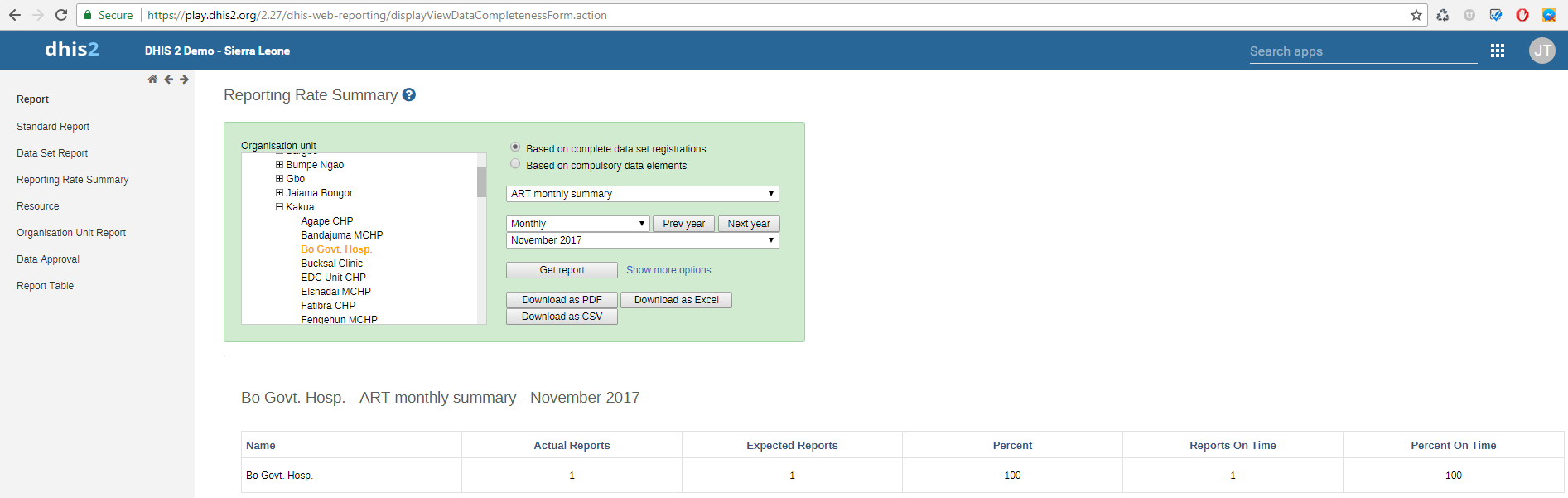Screen dimensions: 1568x498
Task: Click the right arrow in sidebar header
Action: tap(184, 80)
